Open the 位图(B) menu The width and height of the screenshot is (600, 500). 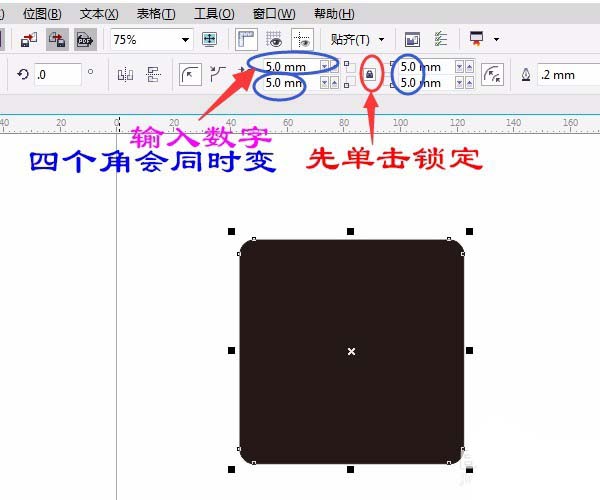42,14
